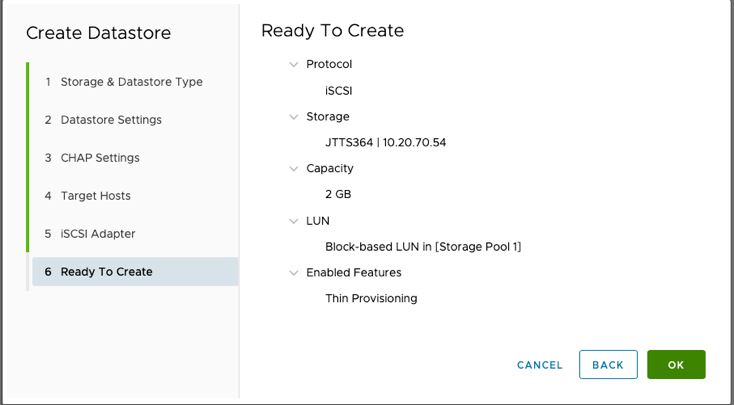
Task: Collapse the Enabled Features chevron
Action: pyautogui.click(x=293, y=272)
